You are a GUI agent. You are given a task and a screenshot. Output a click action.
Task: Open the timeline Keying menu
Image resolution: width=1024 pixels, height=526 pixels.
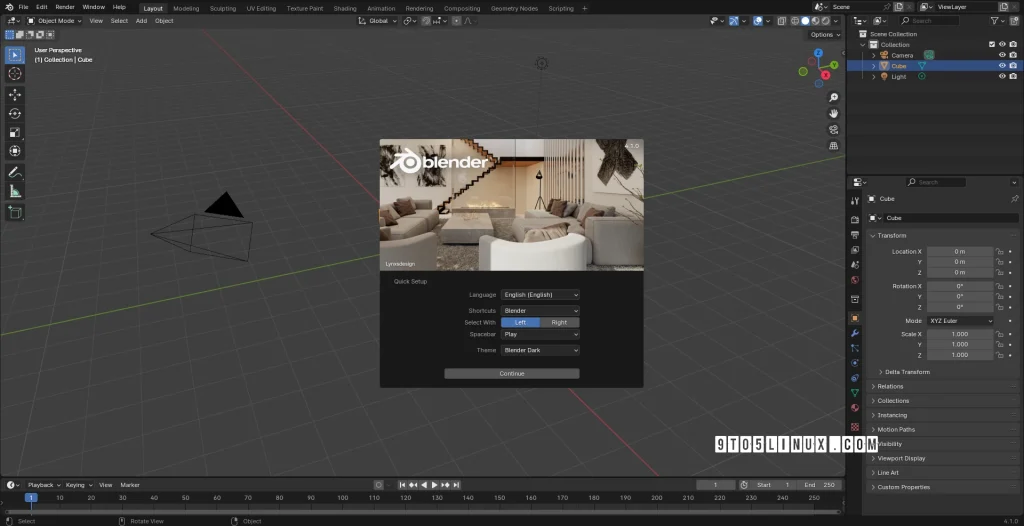pos(78,485)
